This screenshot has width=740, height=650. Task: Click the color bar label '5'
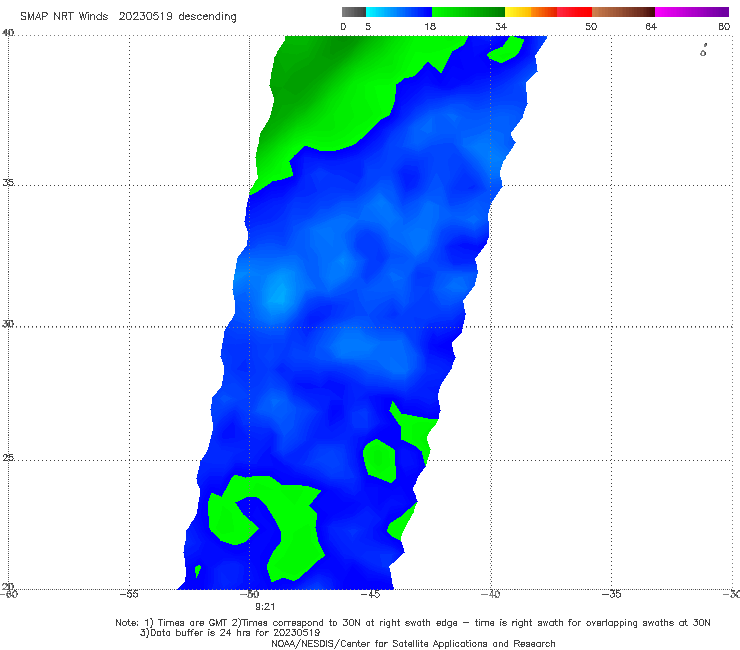click(x=368, y=26)
